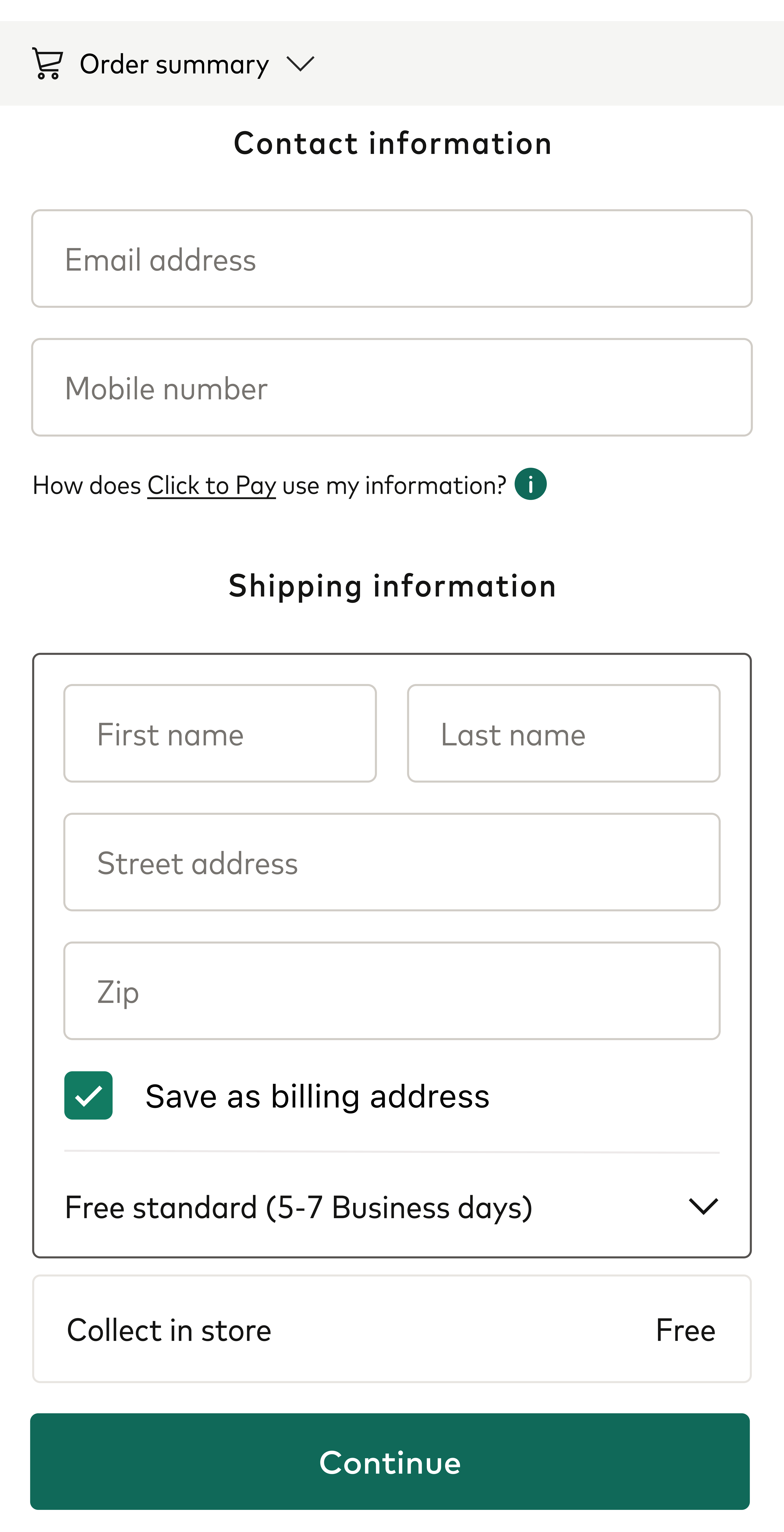This screenshot has width=784, height=1532.
Task: Click the green Click to Pay info icon
Action: [530, 484]
